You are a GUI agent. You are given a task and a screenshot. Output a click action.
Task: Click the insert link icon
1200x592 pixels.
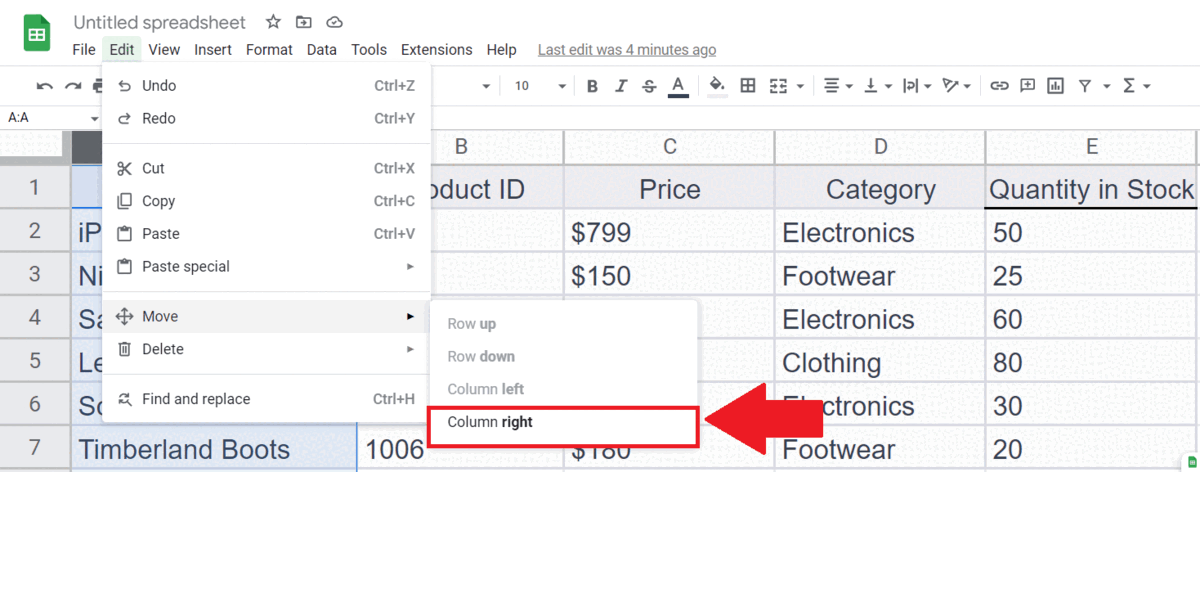(999, 86)
